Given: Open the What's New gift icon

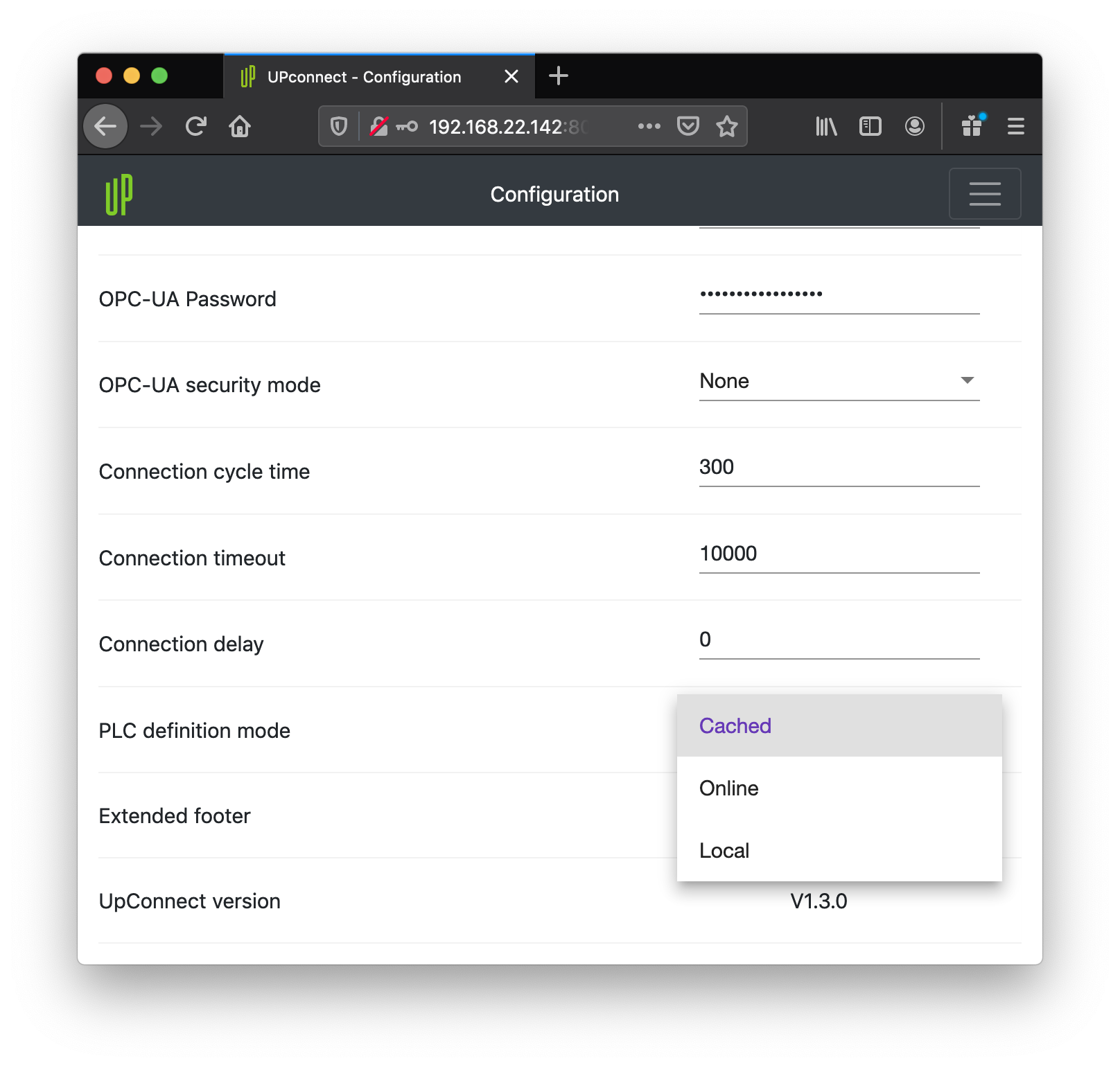Looking at the screenshot, I should [x=972, y=126].
